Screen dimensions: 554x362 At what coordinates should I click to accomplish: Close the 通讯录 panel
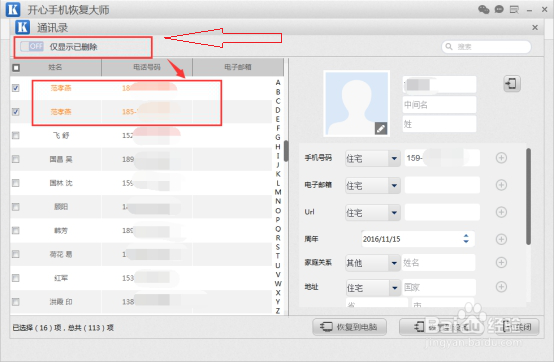(535, 27)
